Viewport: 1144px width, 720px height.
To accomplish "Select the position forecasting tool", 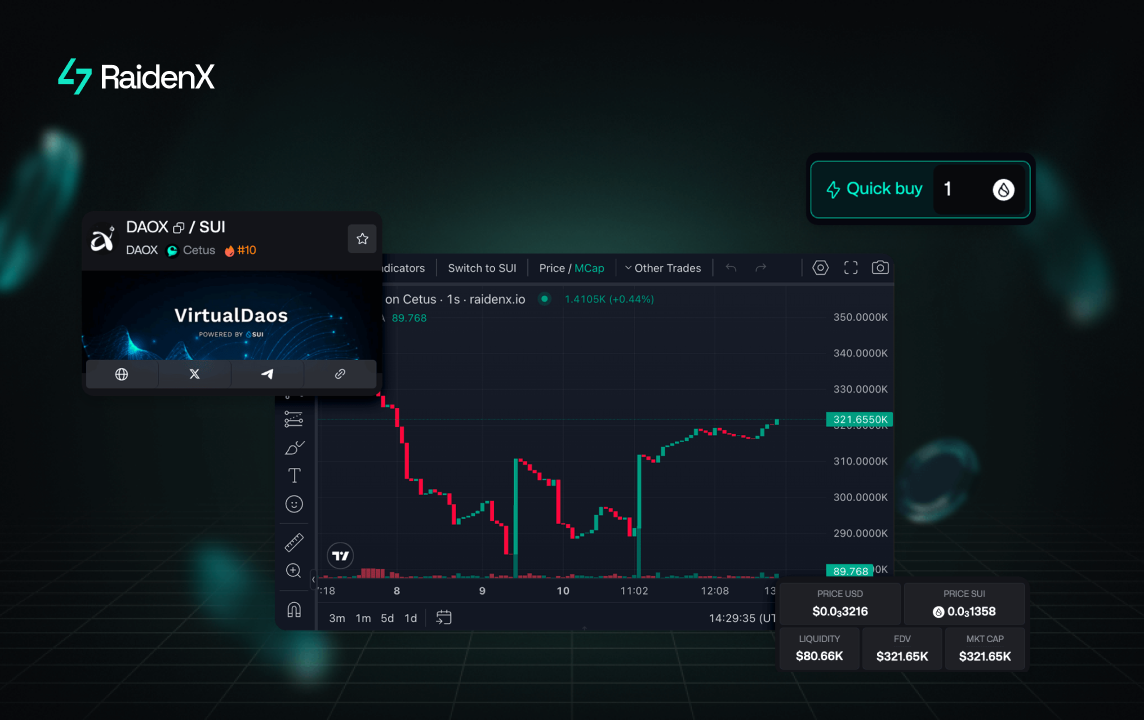I will 294,419.
